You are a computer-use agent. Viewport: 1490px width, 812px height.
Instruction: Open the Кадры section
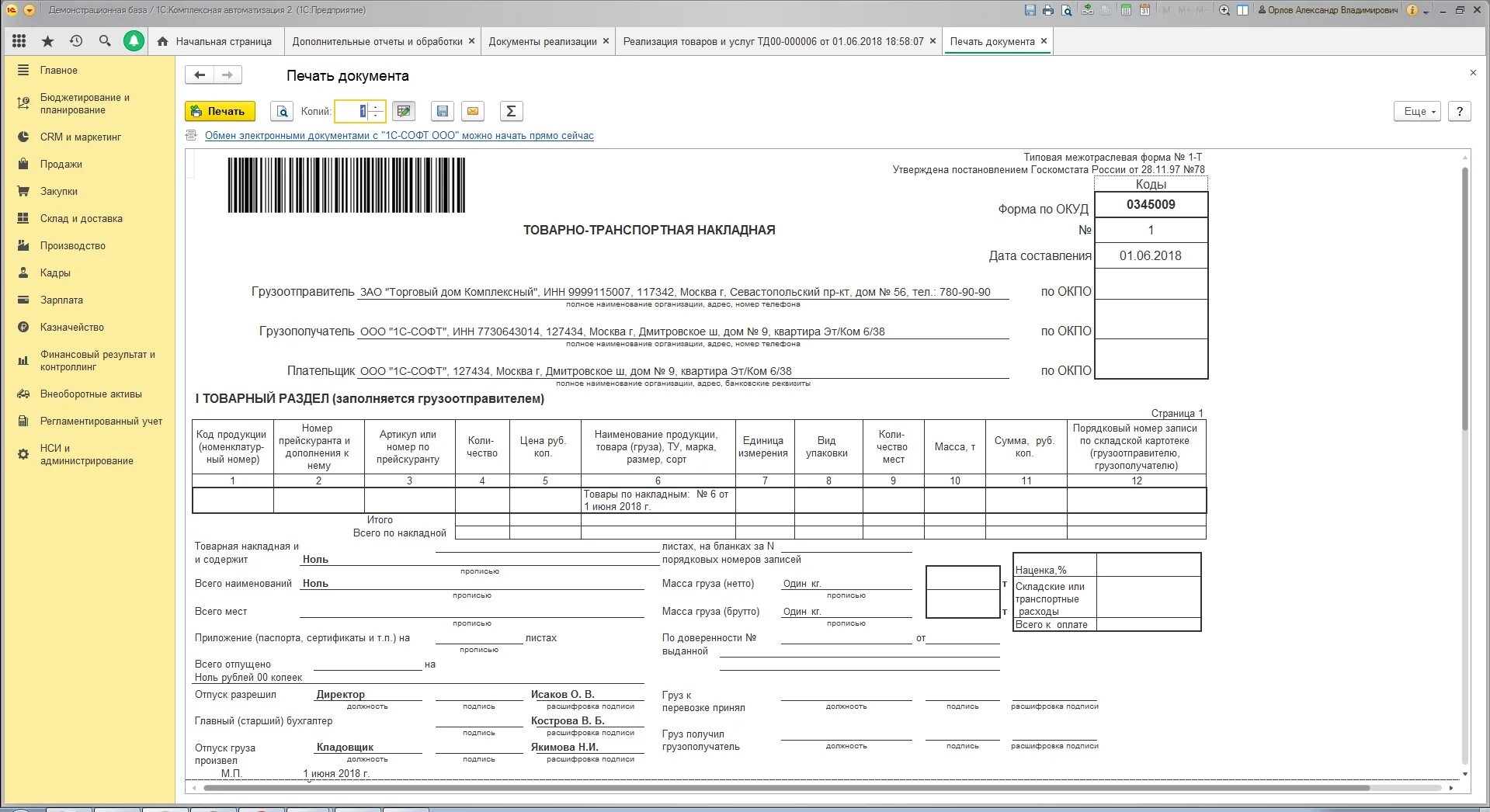[x=90, y=272]
